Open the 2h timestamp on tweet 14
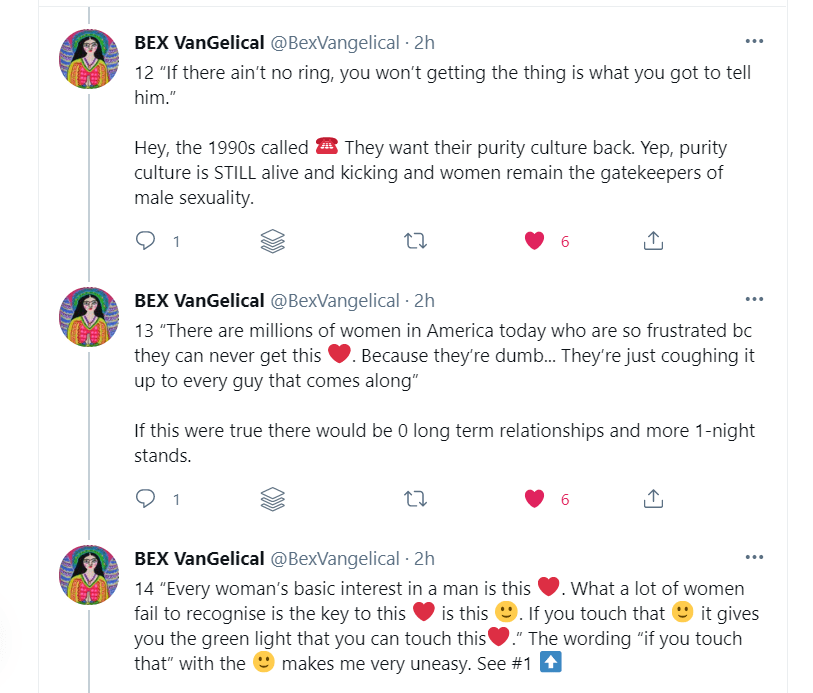This screenshot has height=693, width=813. [424, 558]
